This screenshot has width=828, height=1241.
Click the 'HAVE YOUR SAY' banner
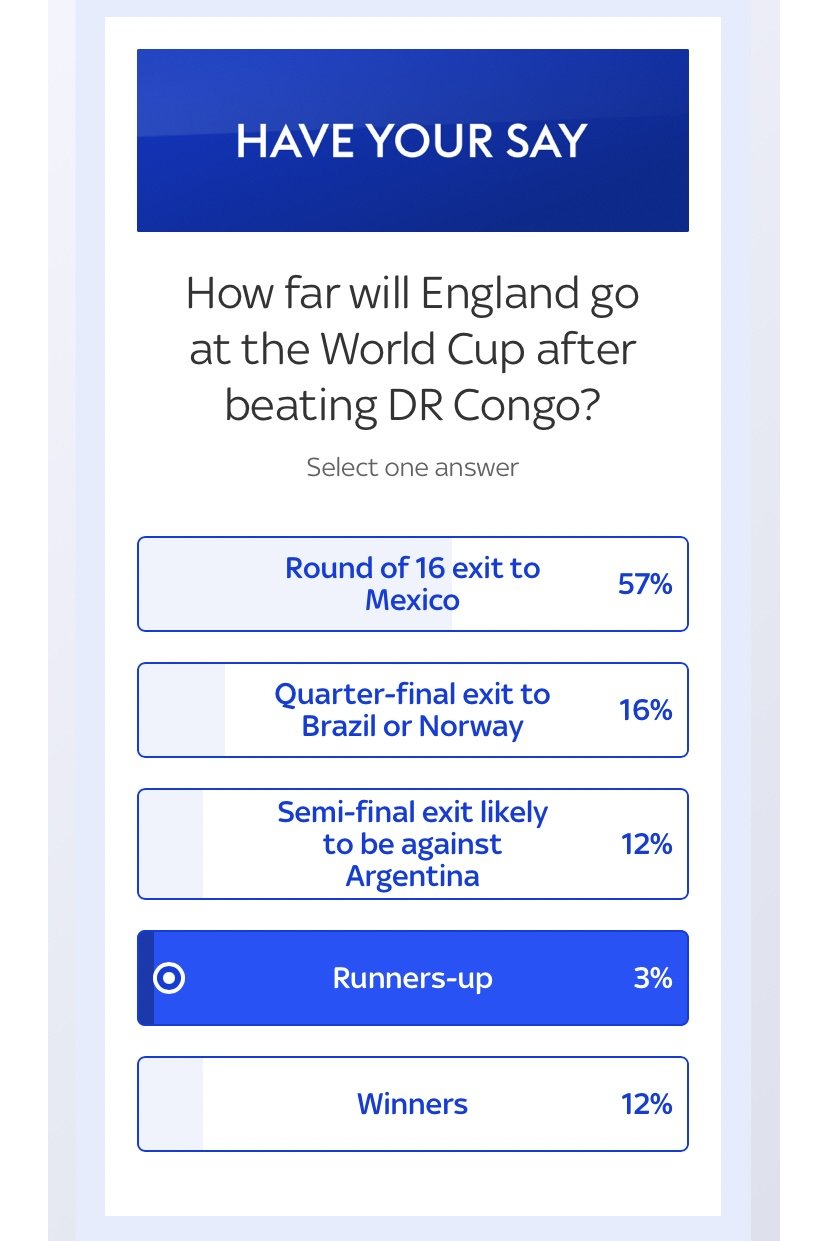pyautogui.click(x=413, y=140)
